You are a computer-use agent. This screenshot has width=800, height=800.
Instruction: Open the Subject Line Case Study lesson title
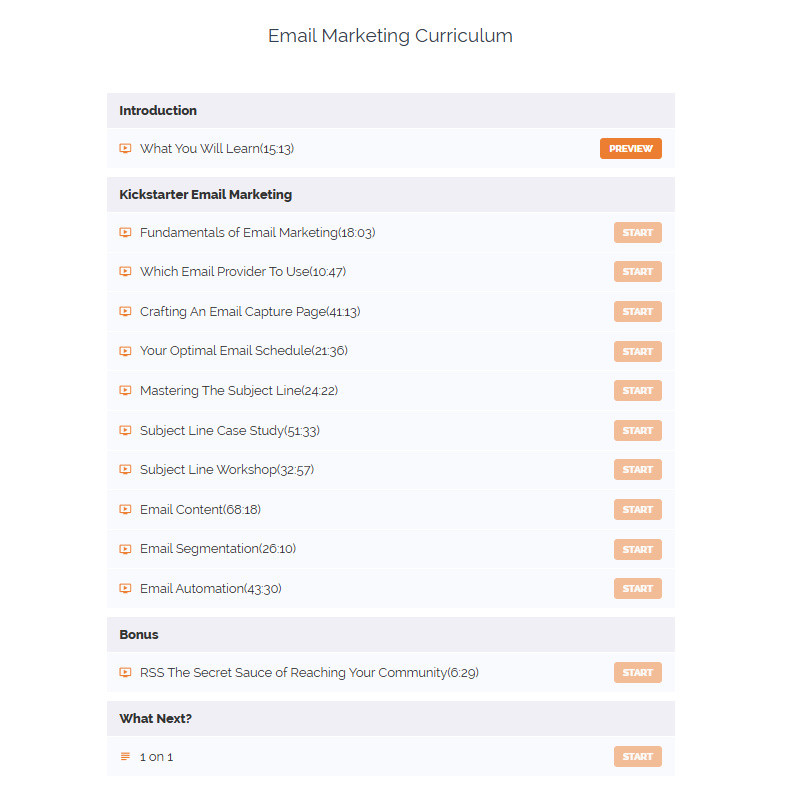click(229, 431)
